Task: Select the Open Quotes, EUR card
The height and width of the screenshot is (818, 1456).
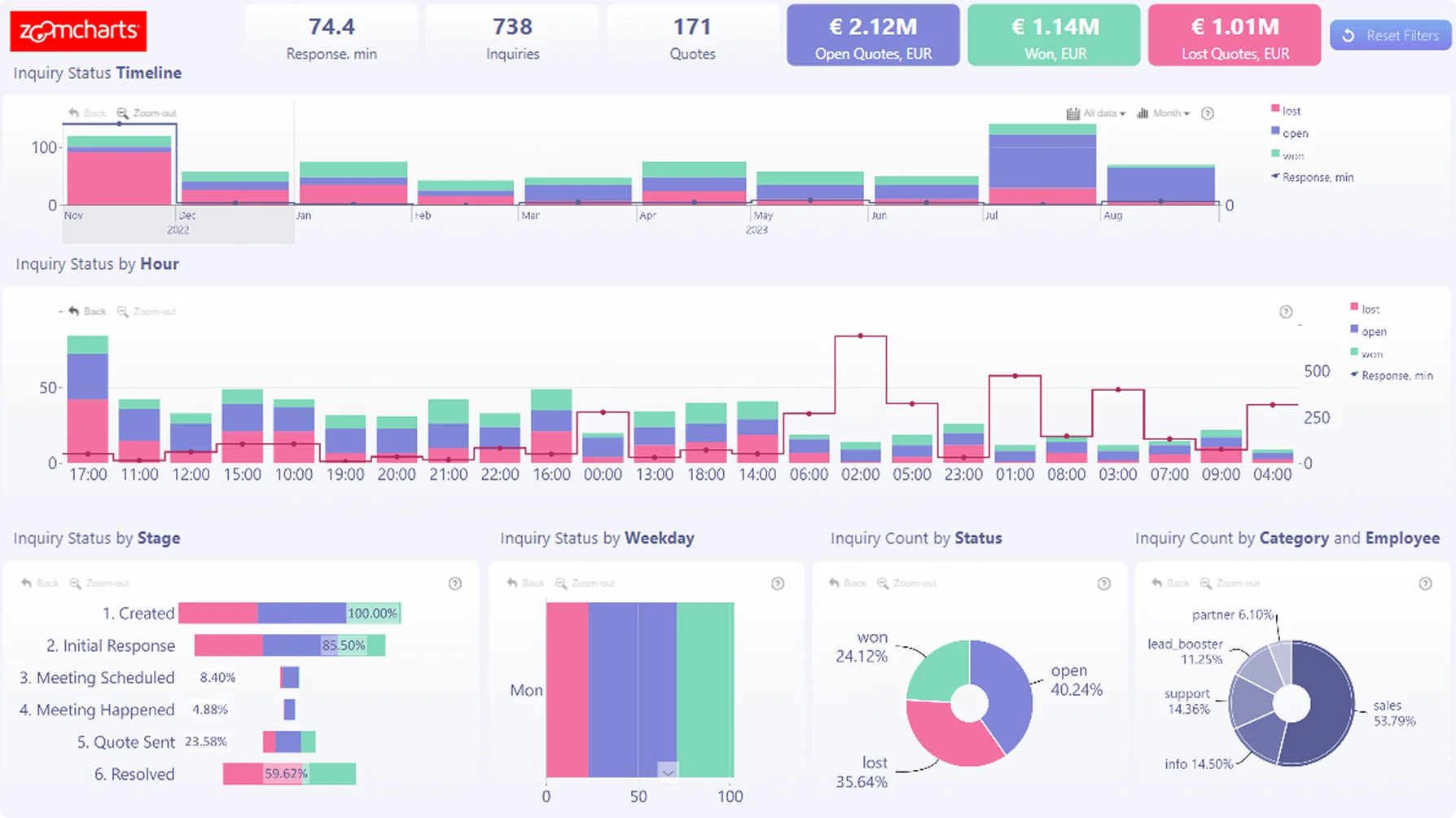Action: click(x=873, y=36)
